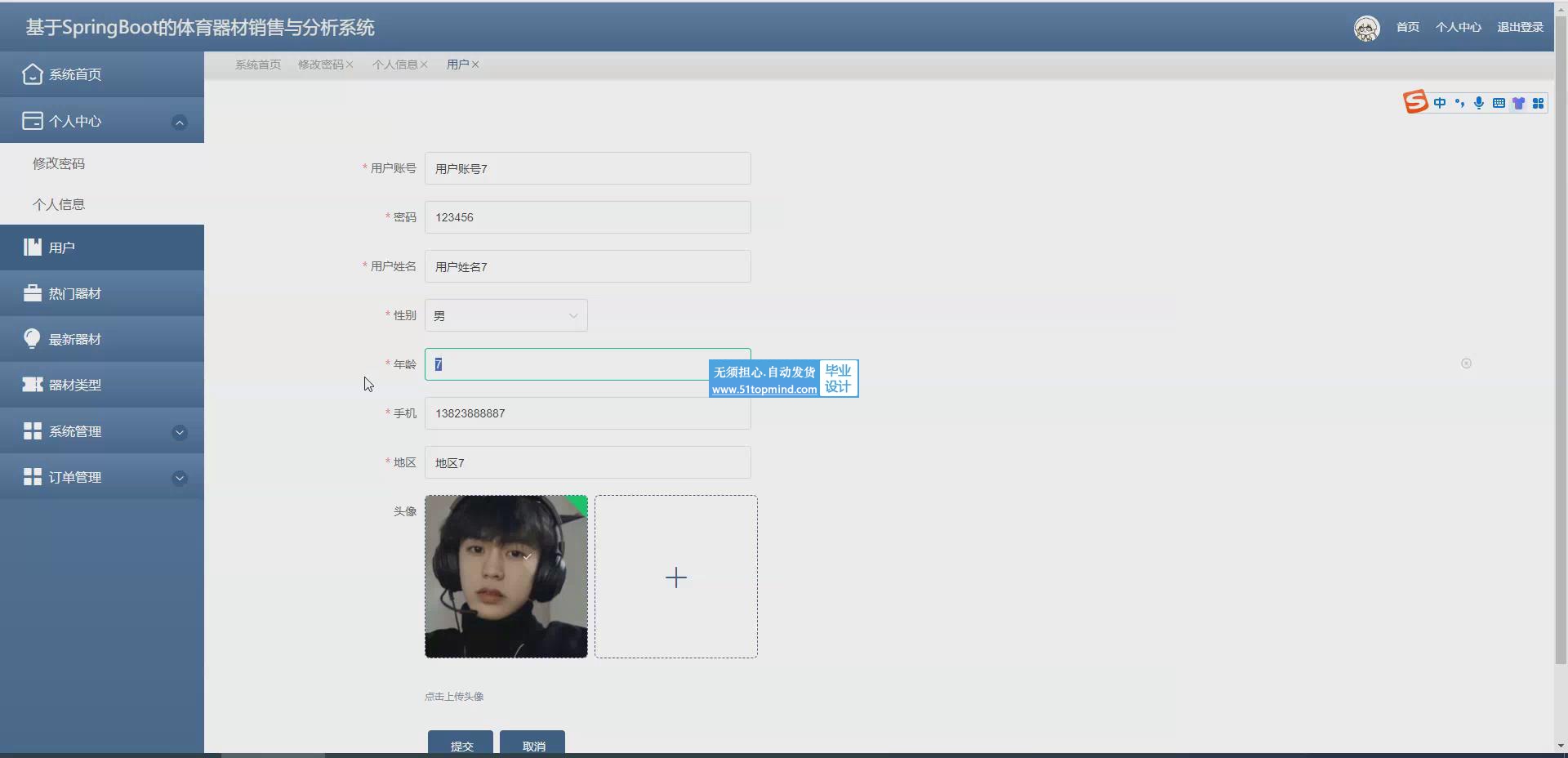Click the 取消 cancel button
The image size is (1568, 758).
click(x=532, y=744)
